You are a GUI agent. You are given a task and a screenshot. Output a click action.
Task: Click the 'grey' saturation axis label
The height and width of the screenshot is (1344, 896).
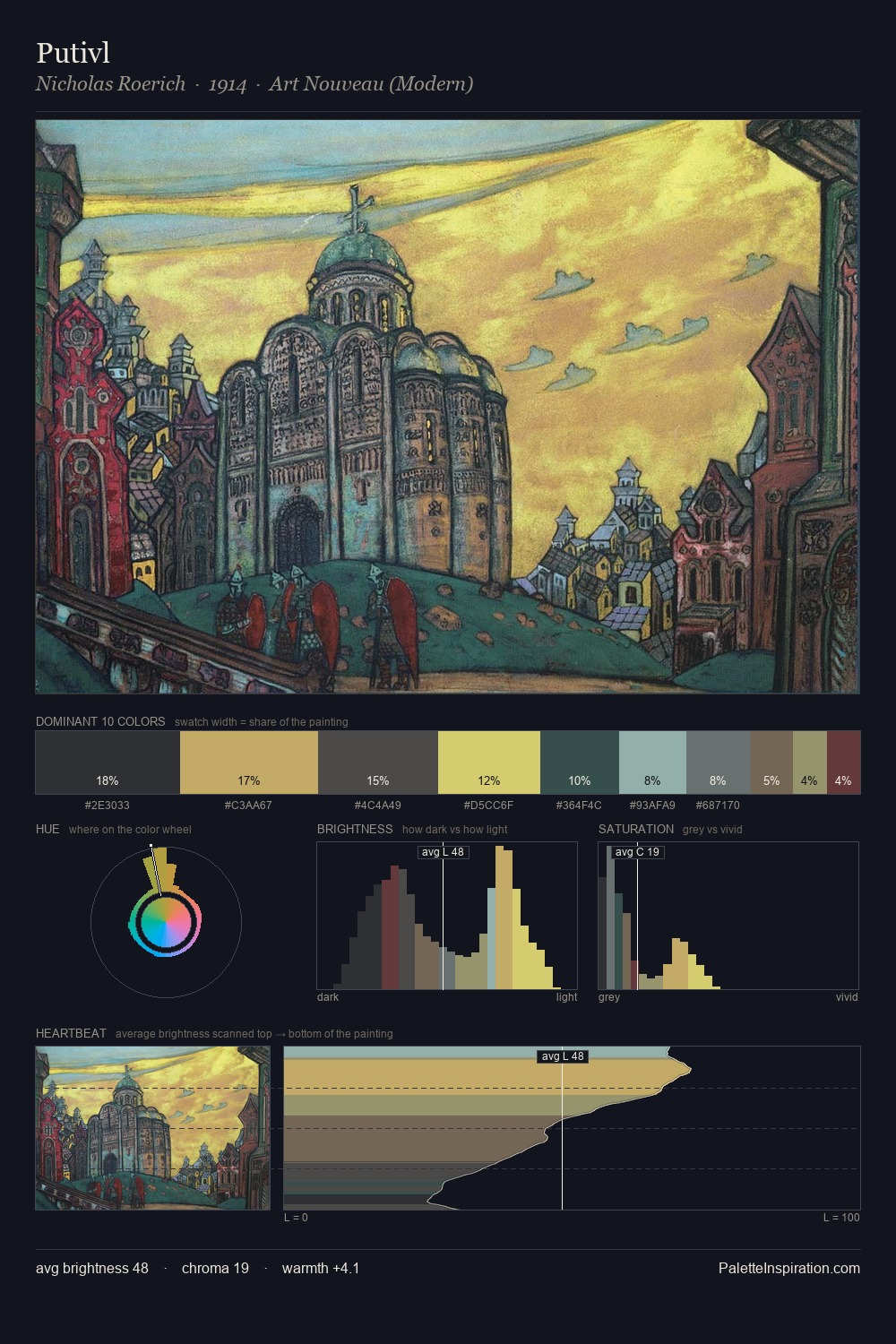pyautogui.click(x=609, y=997)
